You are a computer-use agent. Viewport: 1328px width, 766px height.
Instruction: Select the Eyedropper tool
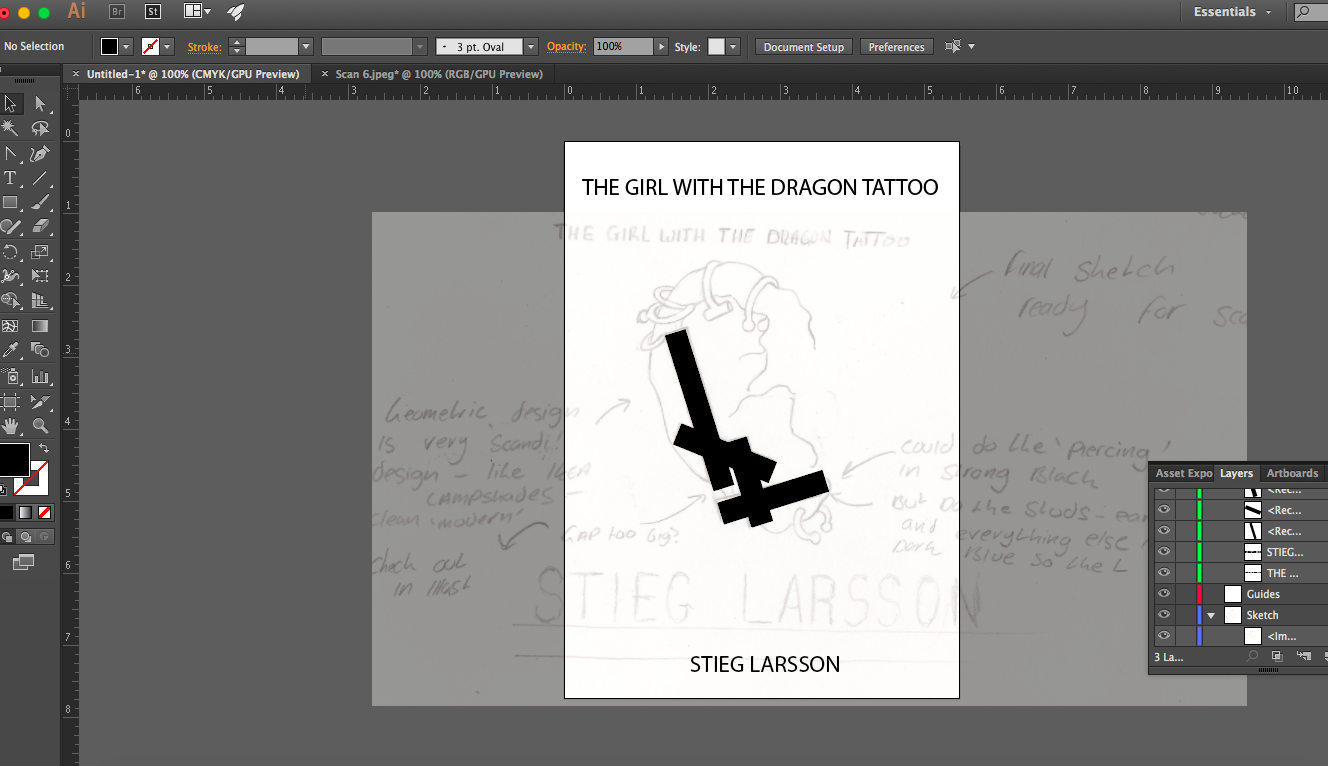point(11,350)
